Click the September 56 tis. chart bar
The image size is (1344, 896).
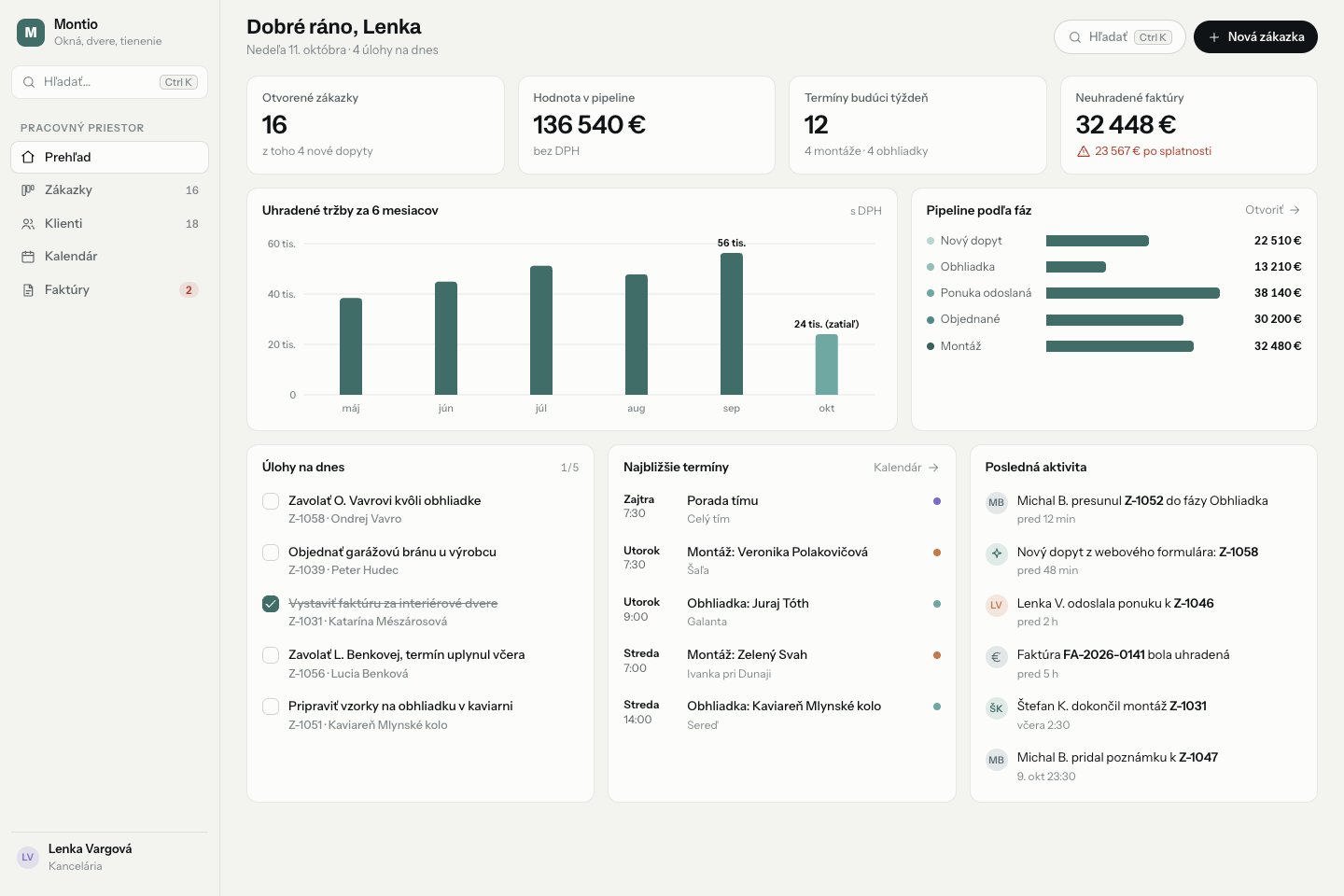coord(732,324)
